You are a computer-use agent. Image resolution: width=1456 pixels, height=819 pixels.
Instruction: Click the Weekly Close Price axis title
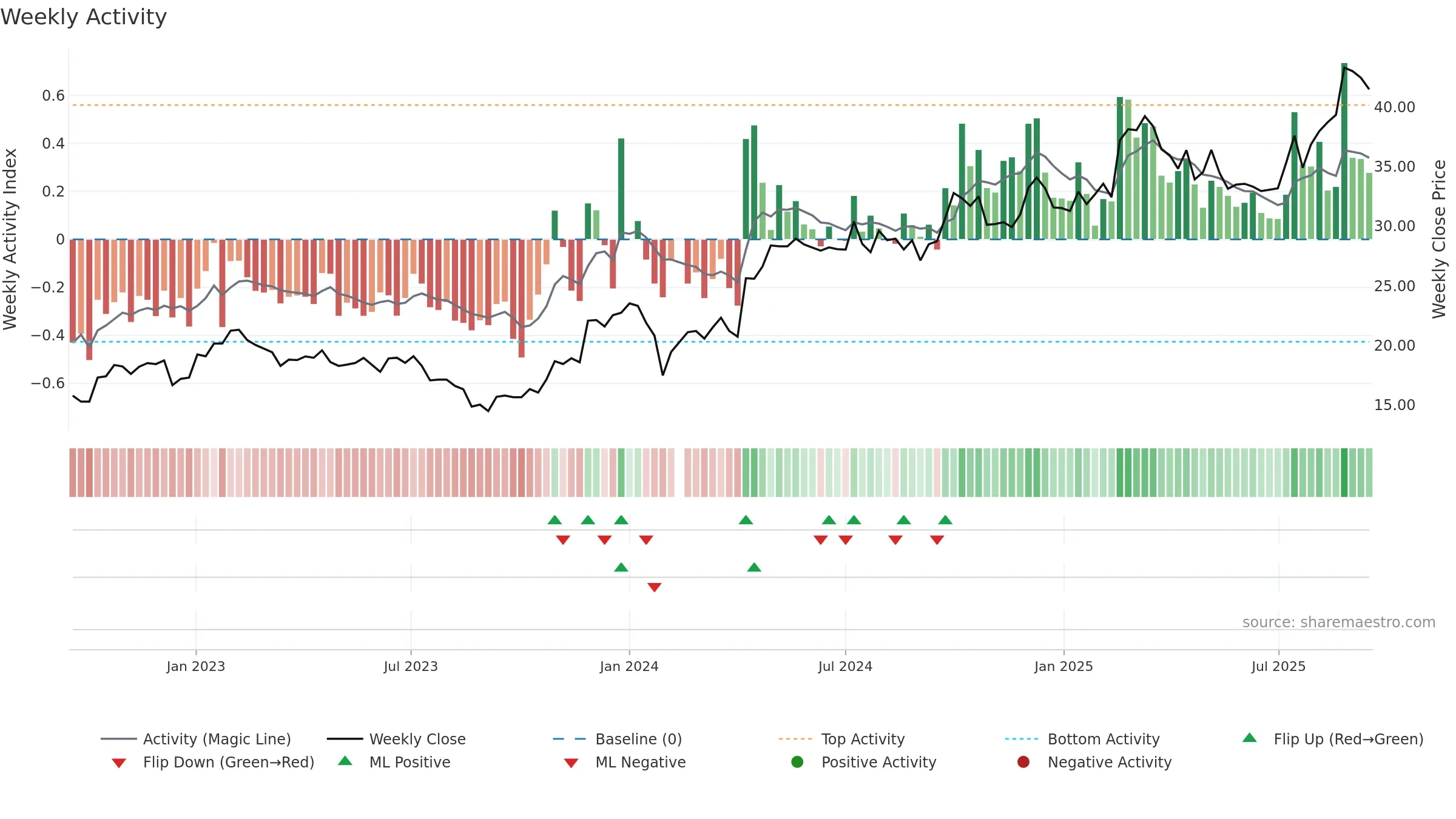tap(1439, 239)
